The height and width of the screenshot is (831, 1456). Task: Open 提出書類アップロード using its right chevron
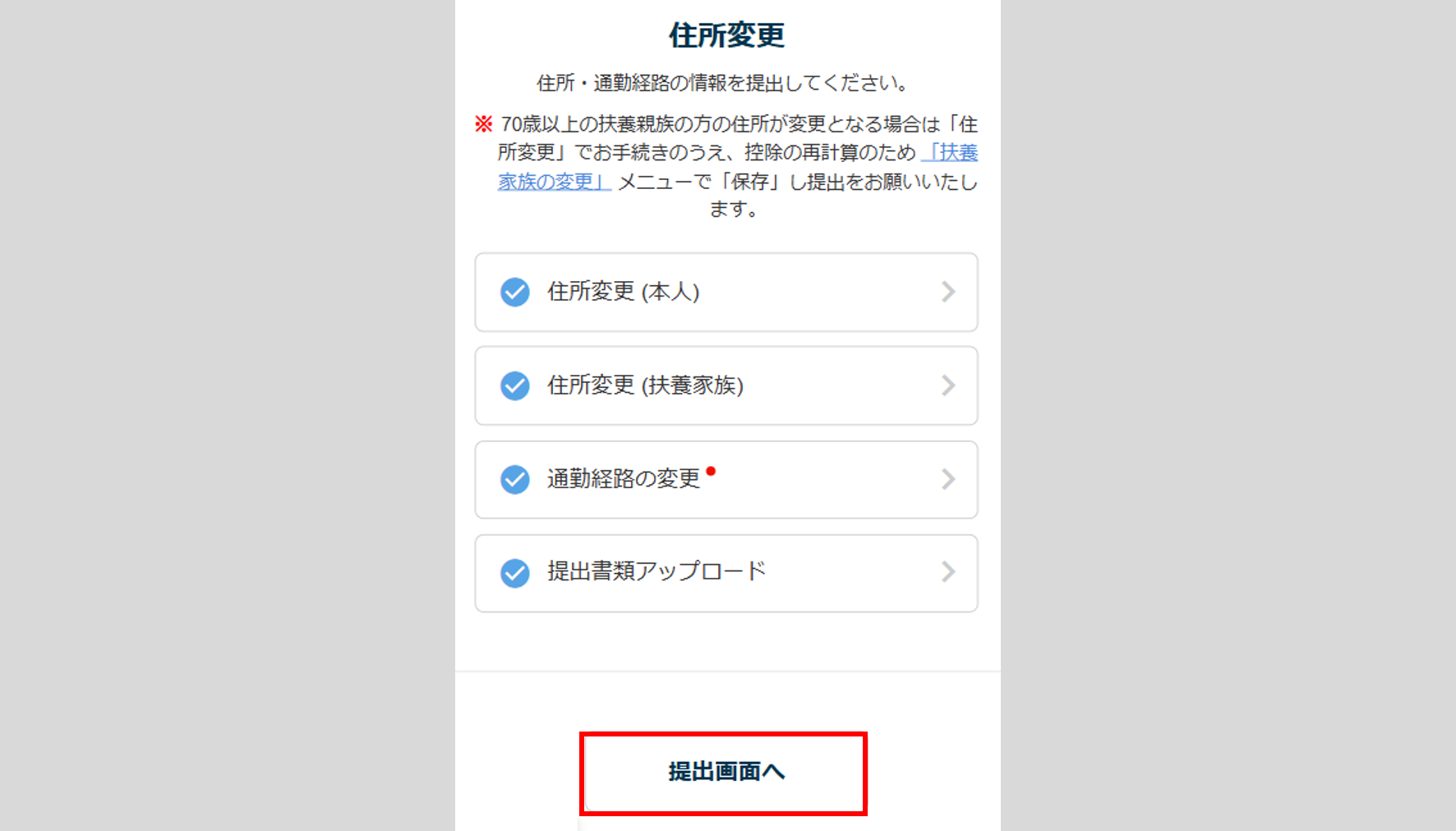tap(948, 572)
